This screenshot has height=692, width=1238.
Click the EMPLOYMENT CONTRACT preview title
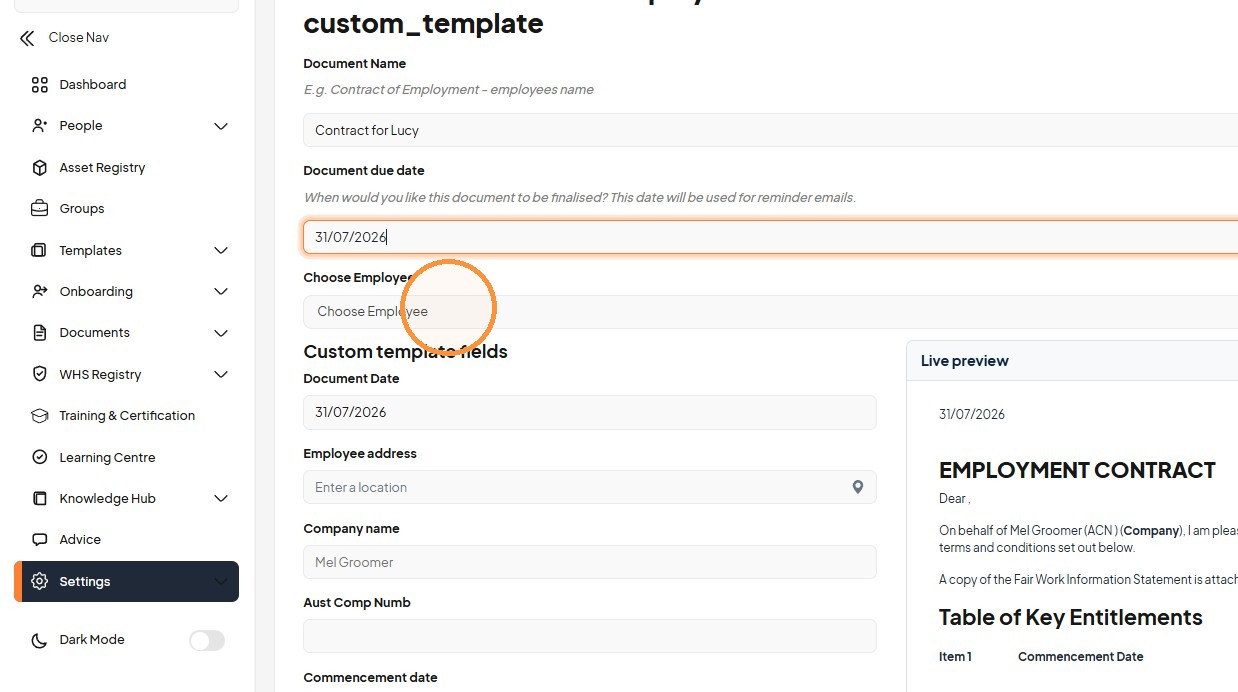[1077, 470]
